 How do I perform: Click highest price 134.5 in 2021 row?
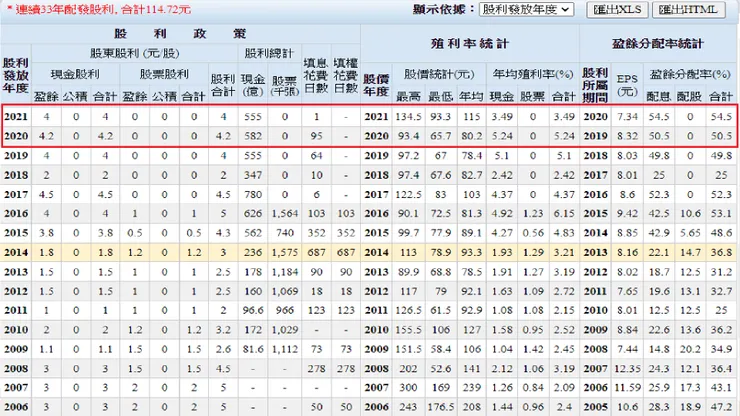(408, 117)
